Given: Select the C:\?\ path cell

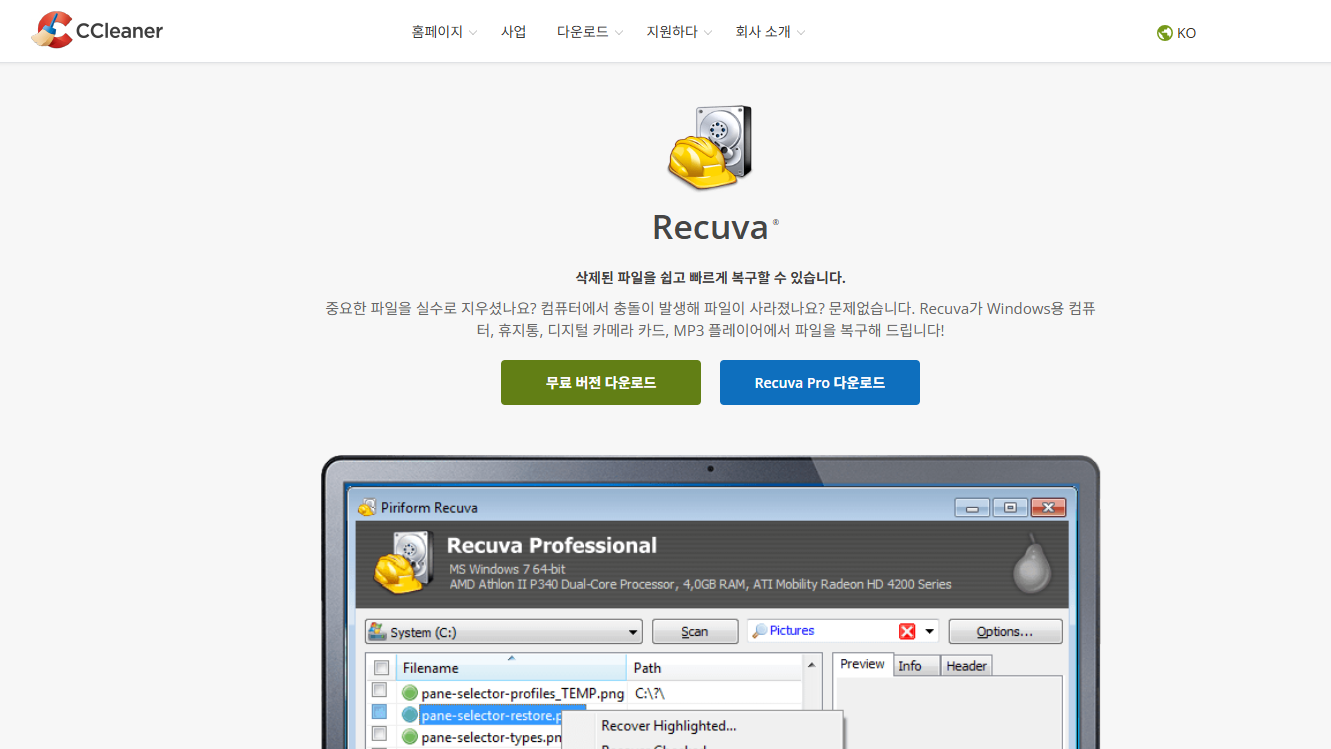Looking at the screenshot, I should point(650,693).
